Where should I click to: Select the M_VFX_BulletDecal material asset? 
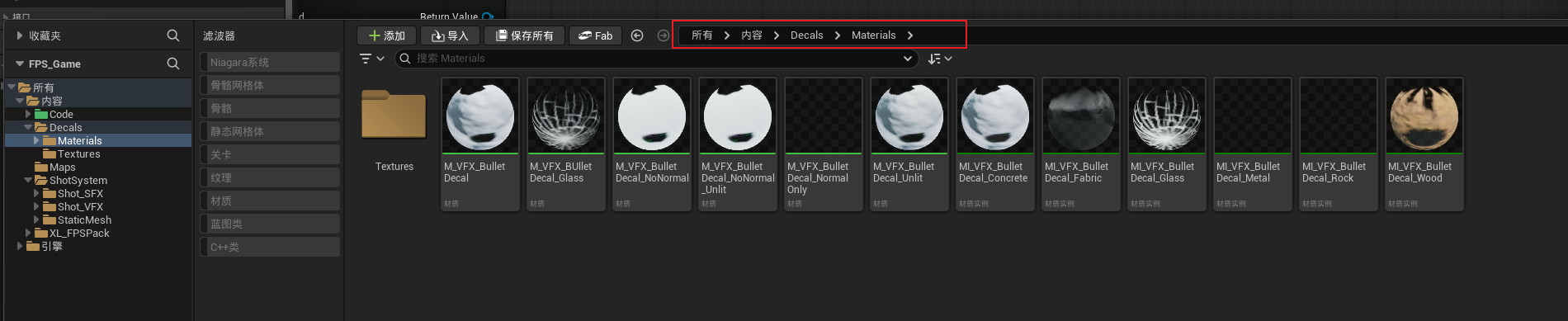tap(480, 144)
